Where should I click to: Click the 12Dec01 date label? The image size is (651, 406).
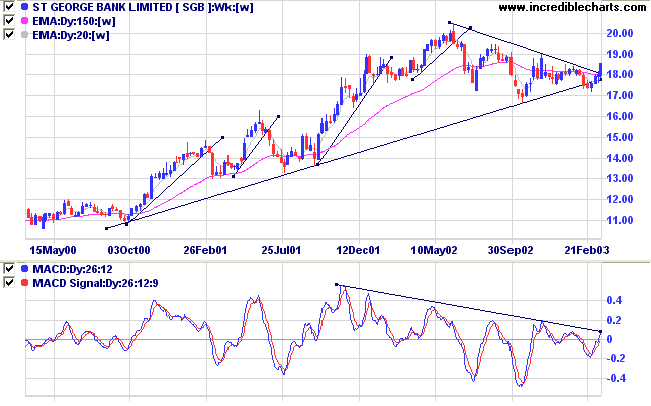click(358, 250)
